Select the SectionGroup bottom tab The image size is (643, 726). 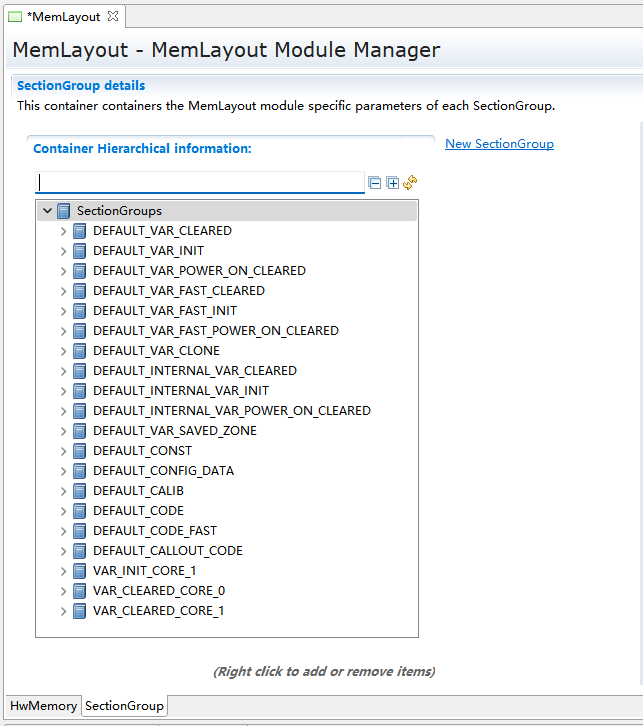click(x=124, y=706)
